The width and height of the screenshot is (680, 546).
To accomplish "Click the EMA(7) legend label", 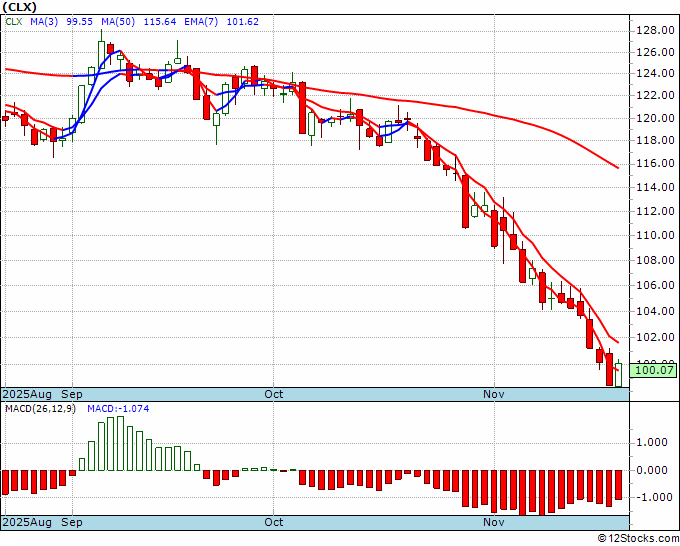I will coord(201,21).
